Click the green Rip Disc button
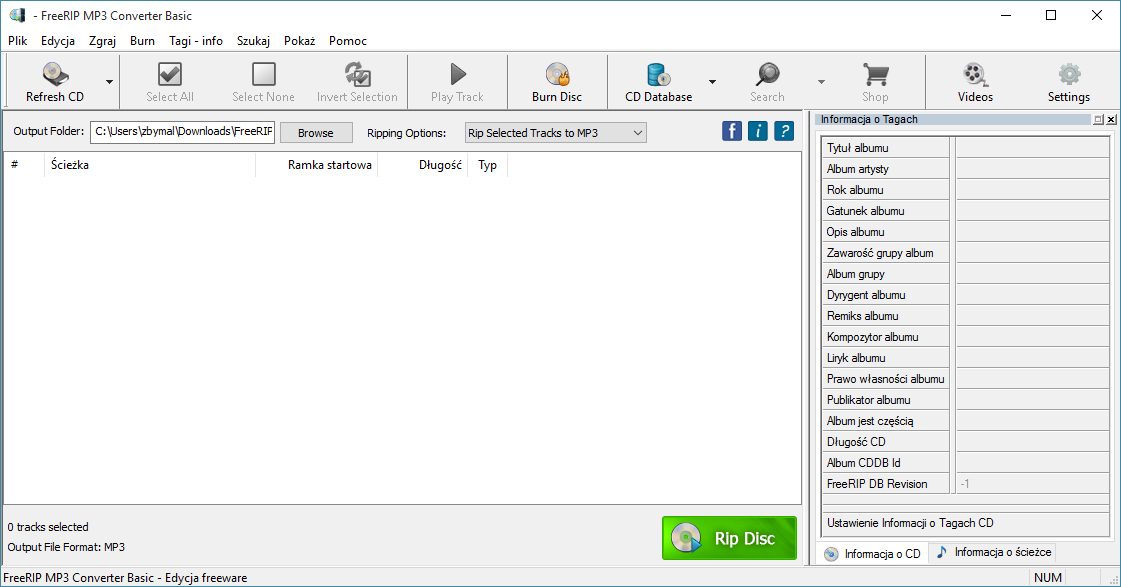 pyautogui.click(x=729, y=538)
